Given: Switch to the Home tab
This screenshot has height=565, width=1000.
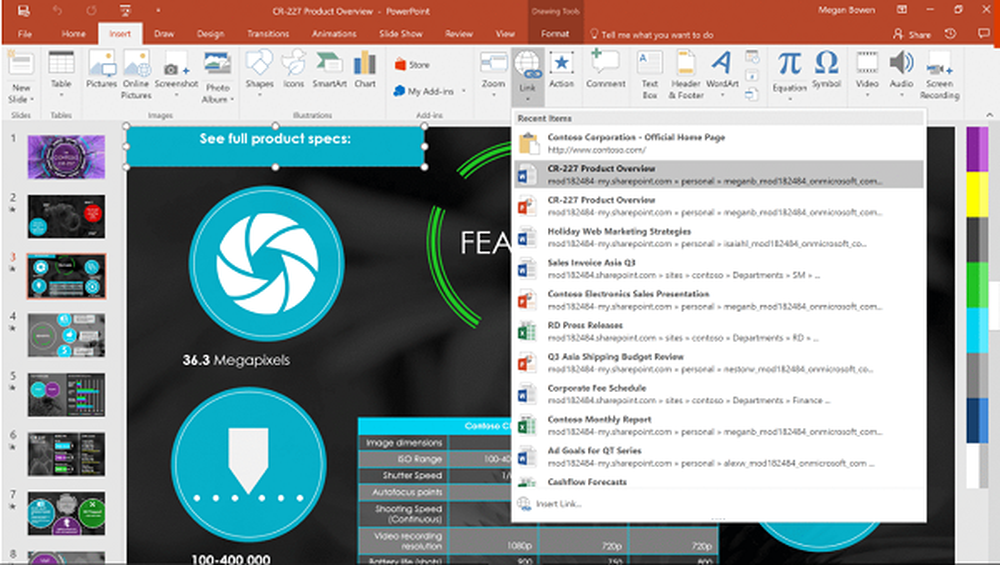Looking at the screenshot, I should pyautogui.click(x=73, y=34).
